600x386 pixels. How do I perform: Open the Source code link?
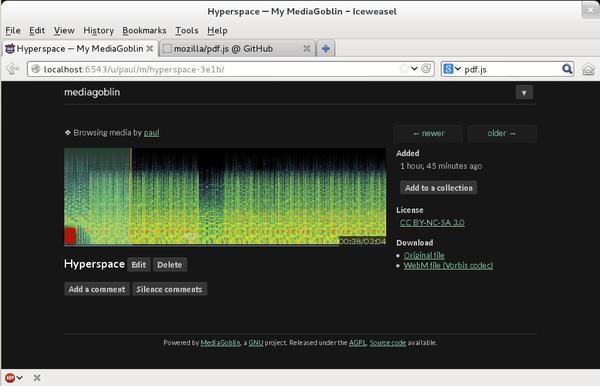(388, 343)
